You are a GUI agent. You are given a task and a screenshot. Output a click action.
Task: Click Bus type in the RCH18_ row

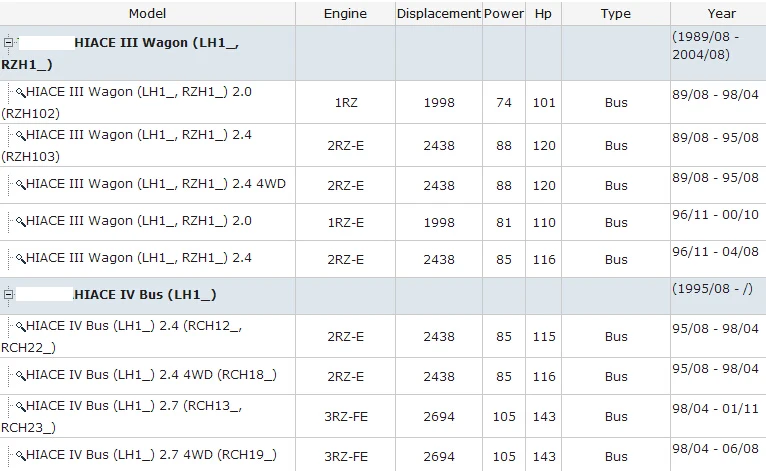pyautogui.click(x=616, y=377)
